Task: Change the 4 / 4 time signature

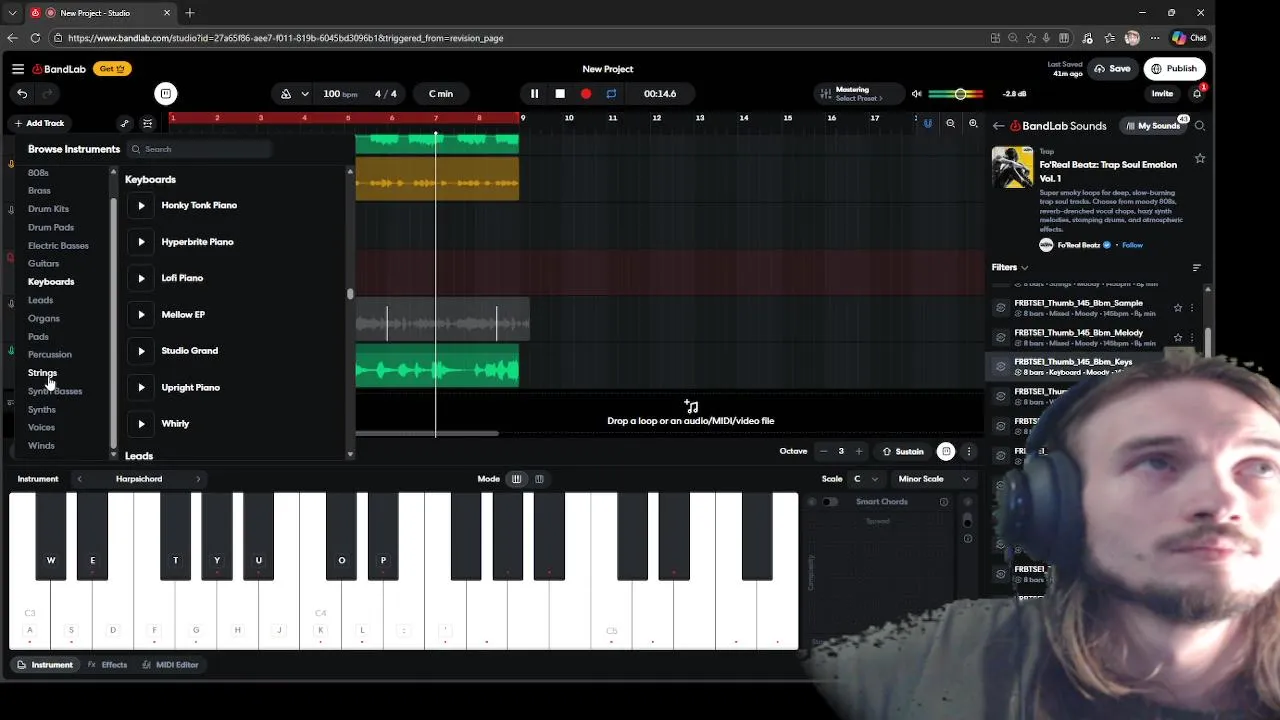Action: pos(386,94)
